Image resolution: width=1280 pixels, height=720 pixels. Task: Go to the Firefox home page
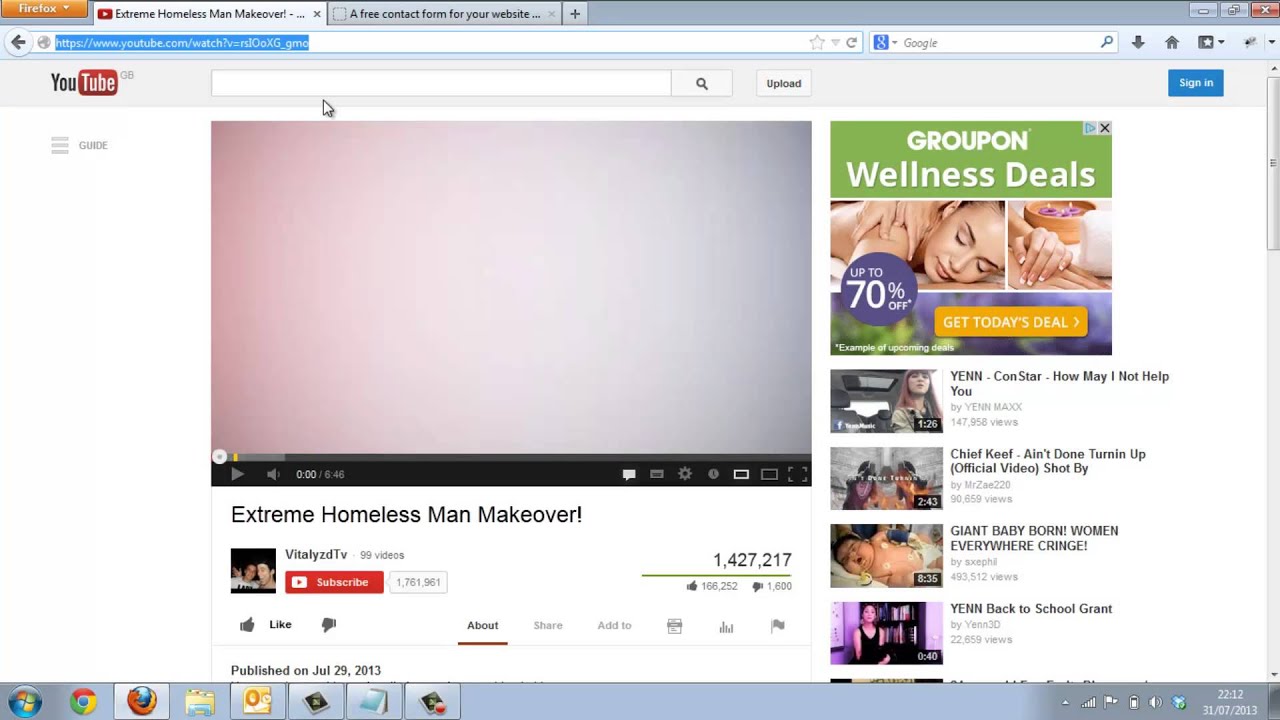pos(1172,42)
